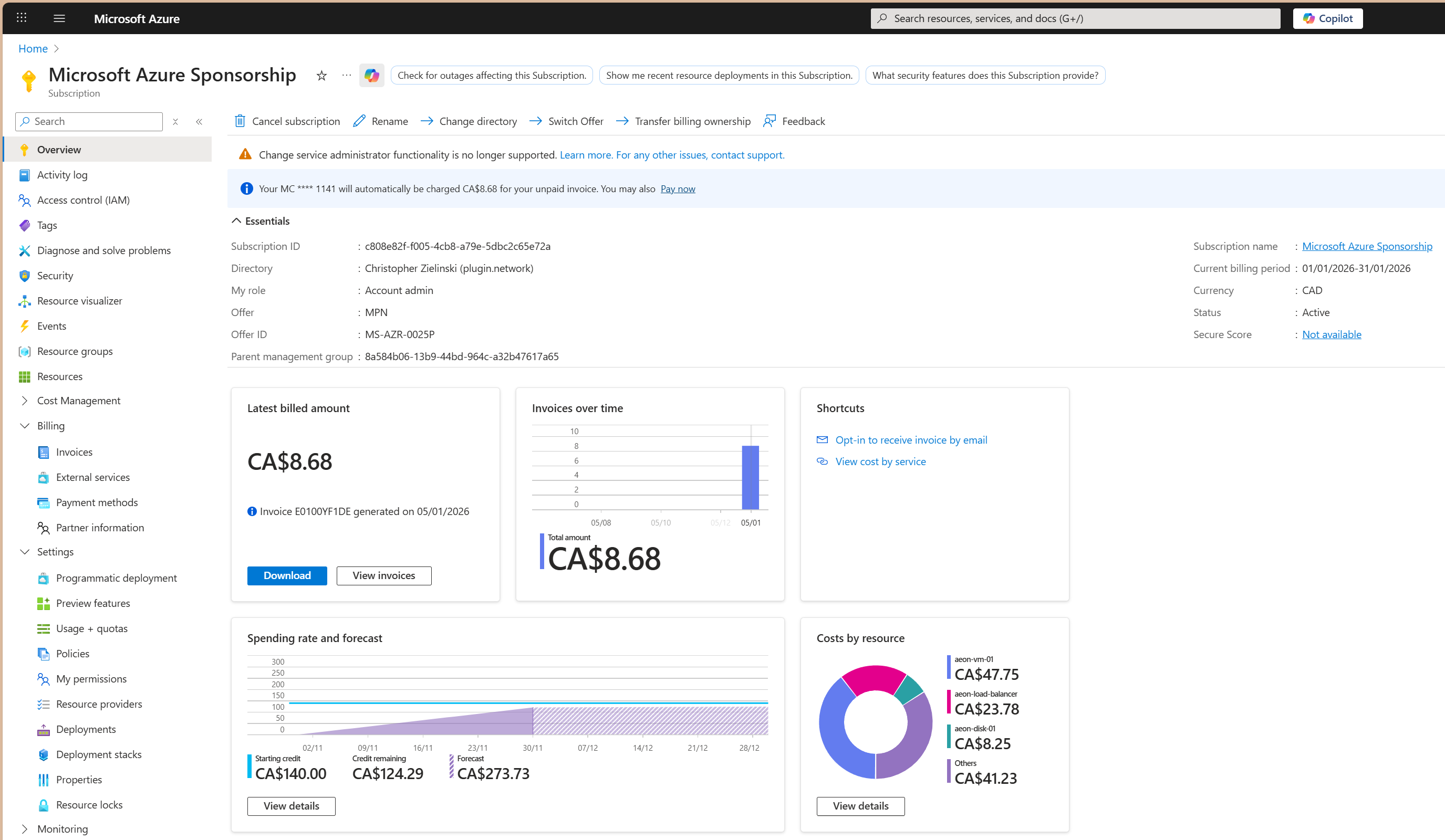Open Activity log from the sidebar
1445x840 pixels.
(63, 175)
